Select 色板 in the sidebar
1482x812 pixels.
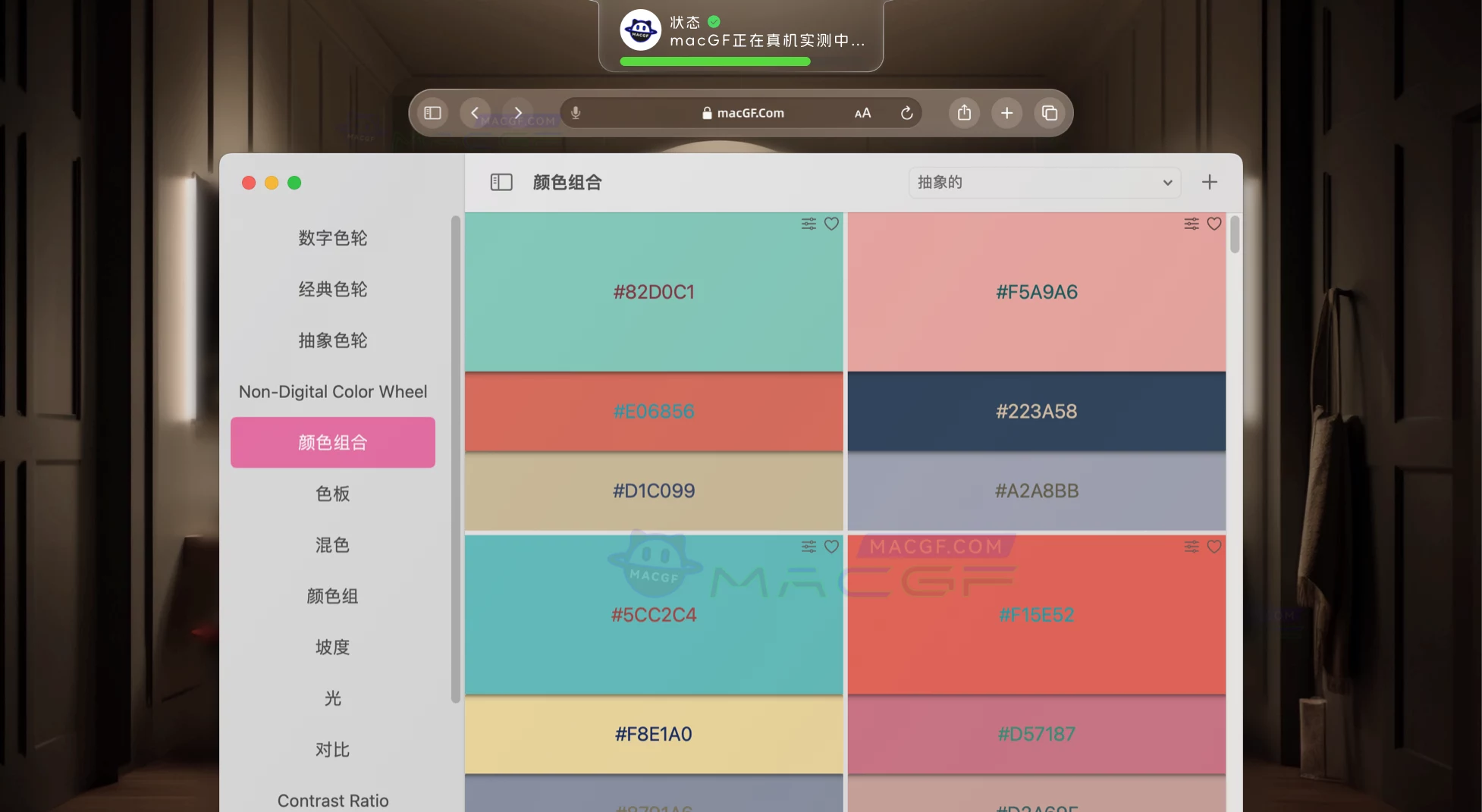tap(332, 494)
